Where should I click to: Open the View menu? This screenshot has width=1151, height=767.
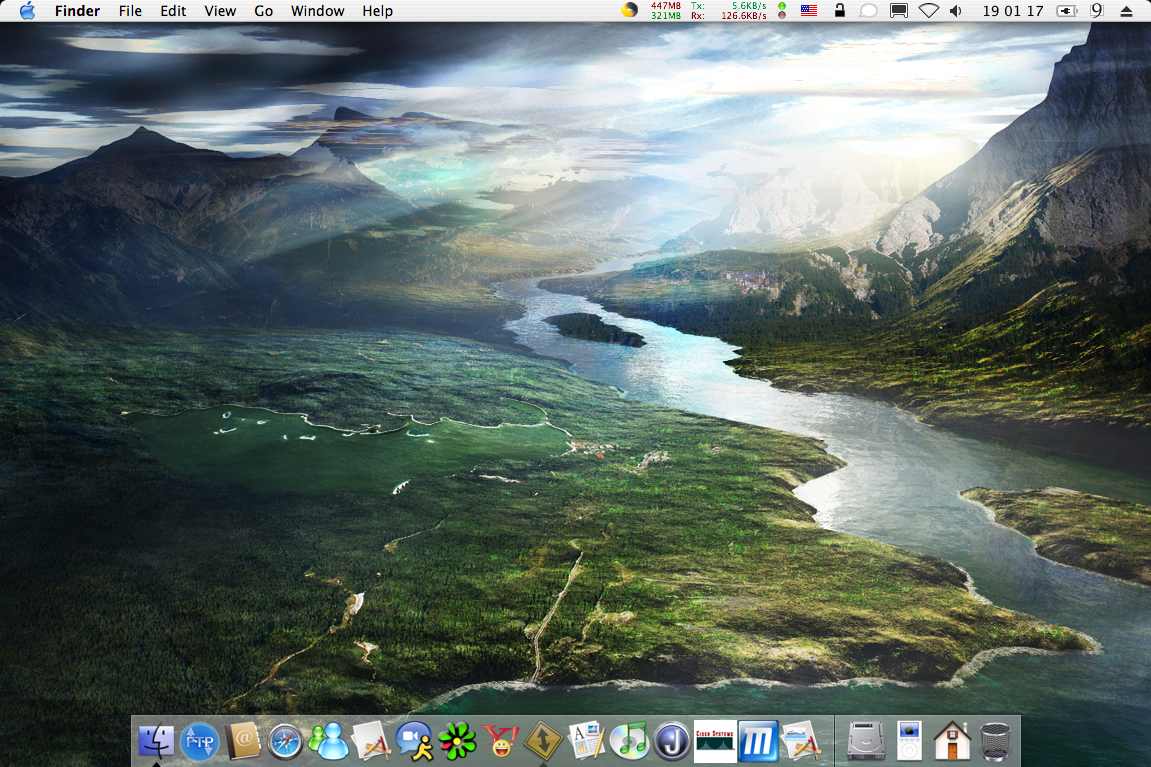[220, 11]
